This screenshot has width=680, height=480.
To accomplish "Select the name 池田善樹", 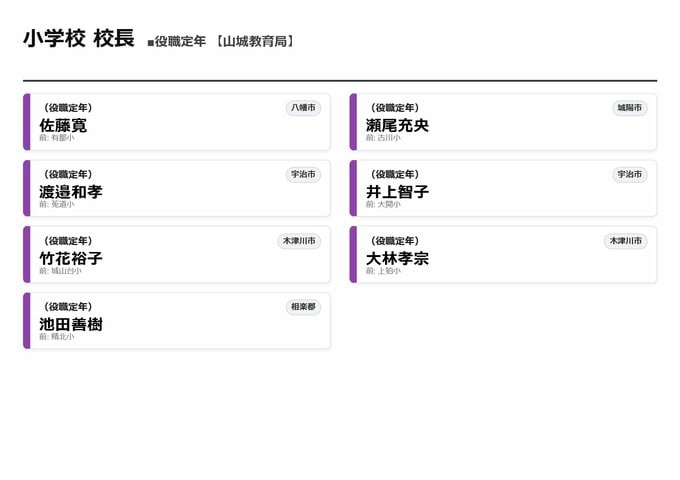I will click(x=71, y=324).
